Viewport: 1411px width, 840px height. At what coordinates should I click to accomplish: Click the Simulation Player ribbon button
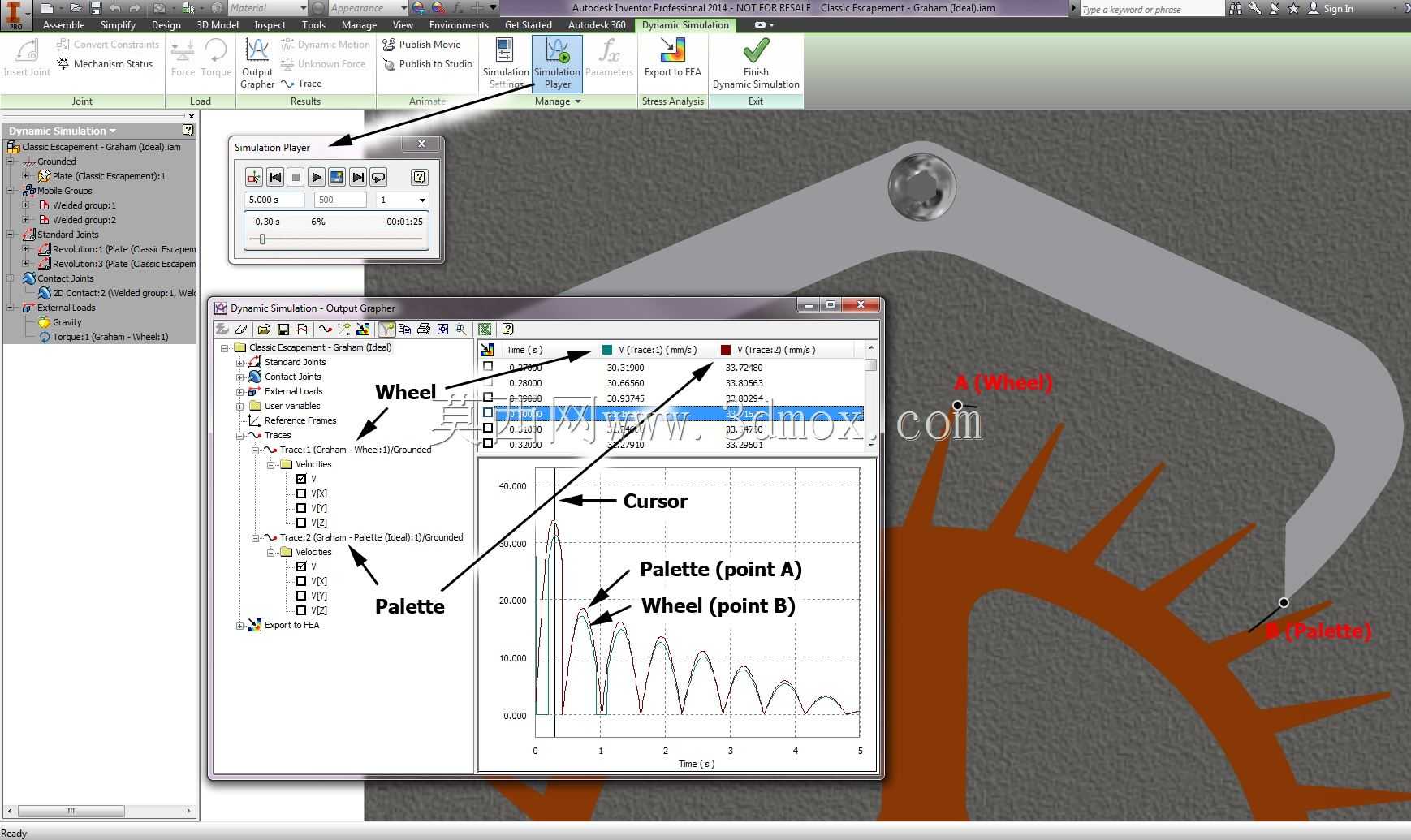pyautogui.click(x=557, y=63)
